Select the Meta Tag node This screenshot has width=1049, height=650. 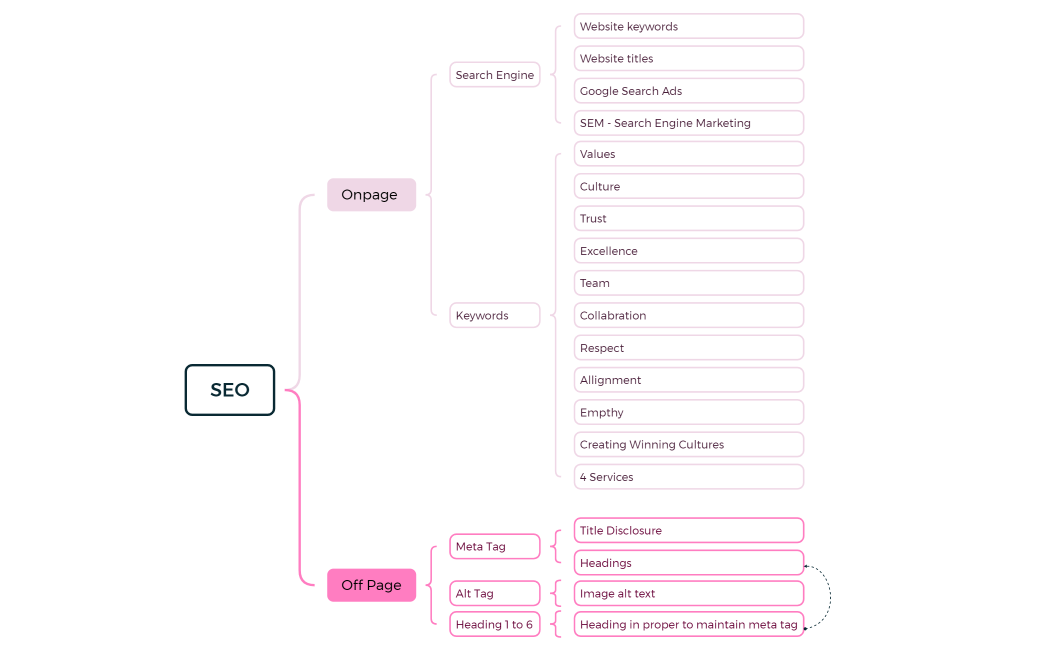click(x=494, y=547)
